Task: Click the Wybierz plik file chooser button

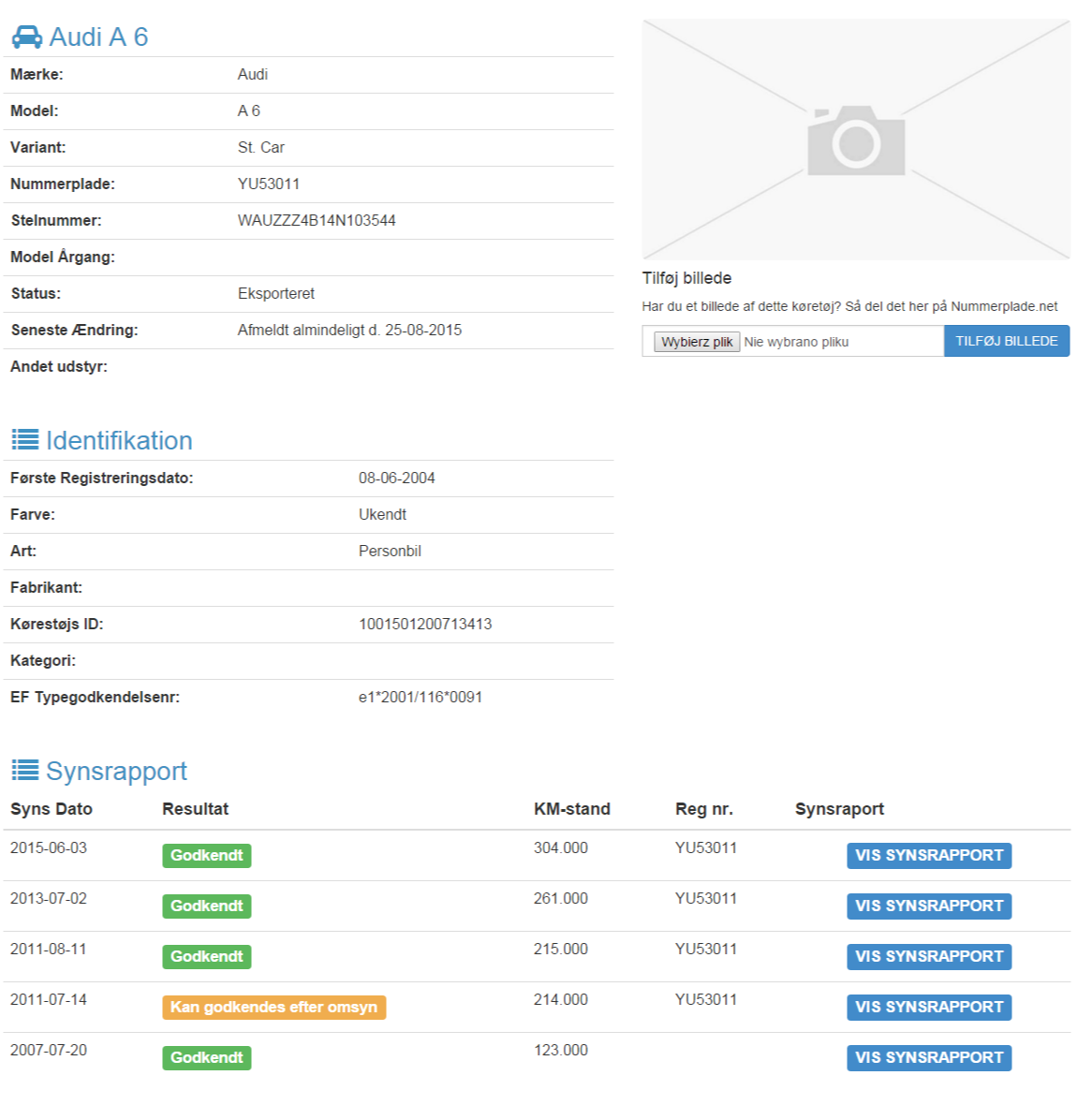Action: coord(697,342)
